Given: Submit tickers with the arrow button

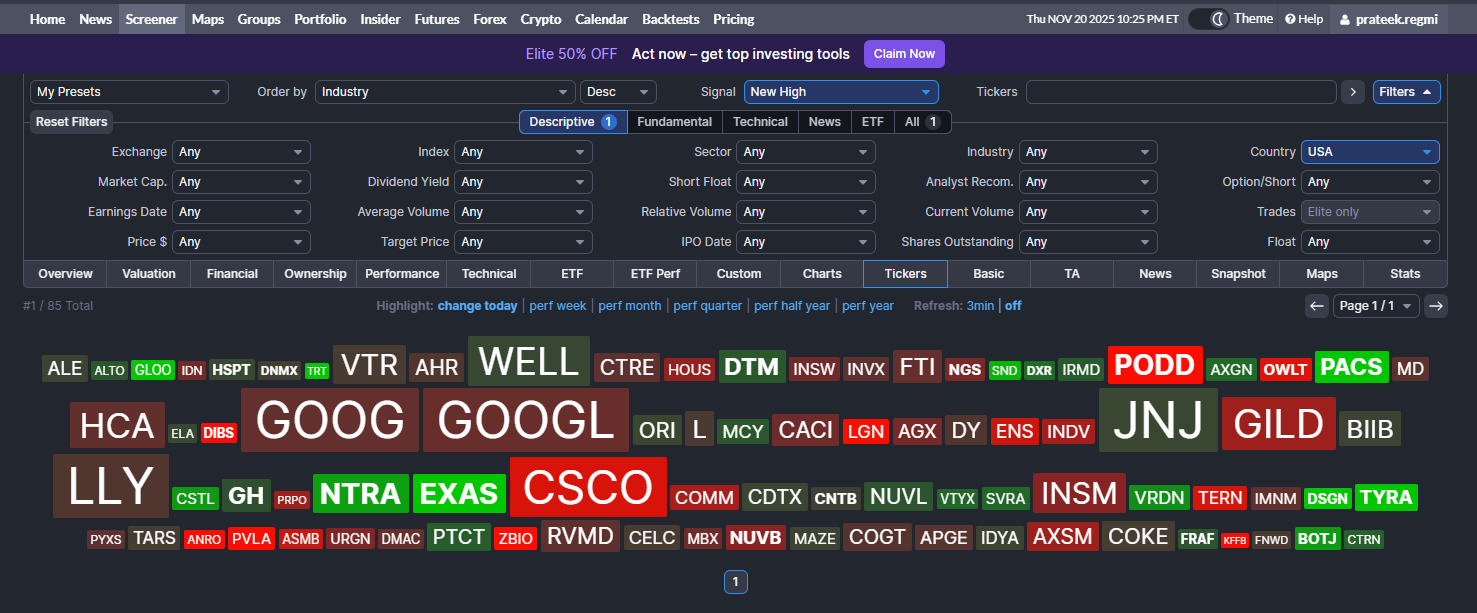Looking at the screenshot, I should pos(1353,92).
